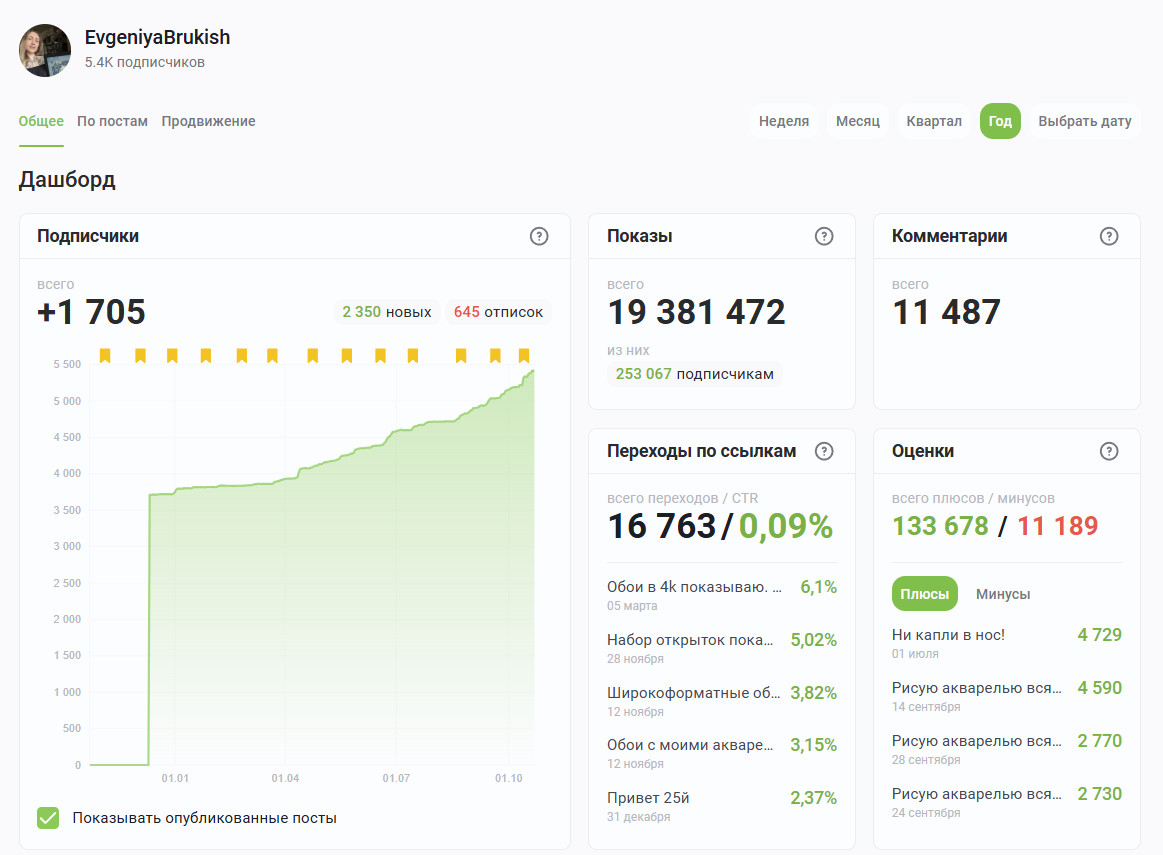Switch to Минусы ratings toggle
This screenshot has width=1163, height=855.
pos(1002,594)
